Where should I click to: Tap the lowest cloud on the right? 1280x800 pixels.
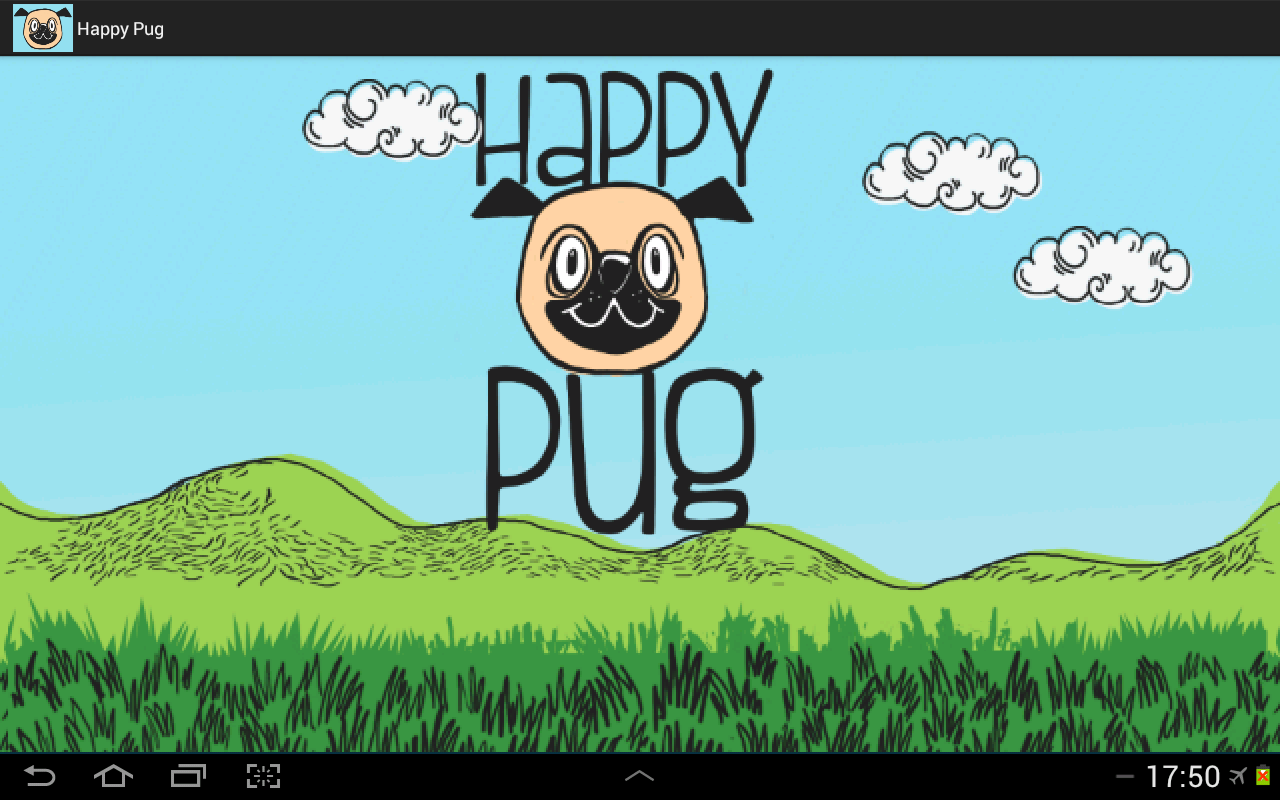(x=1102, y=266)
